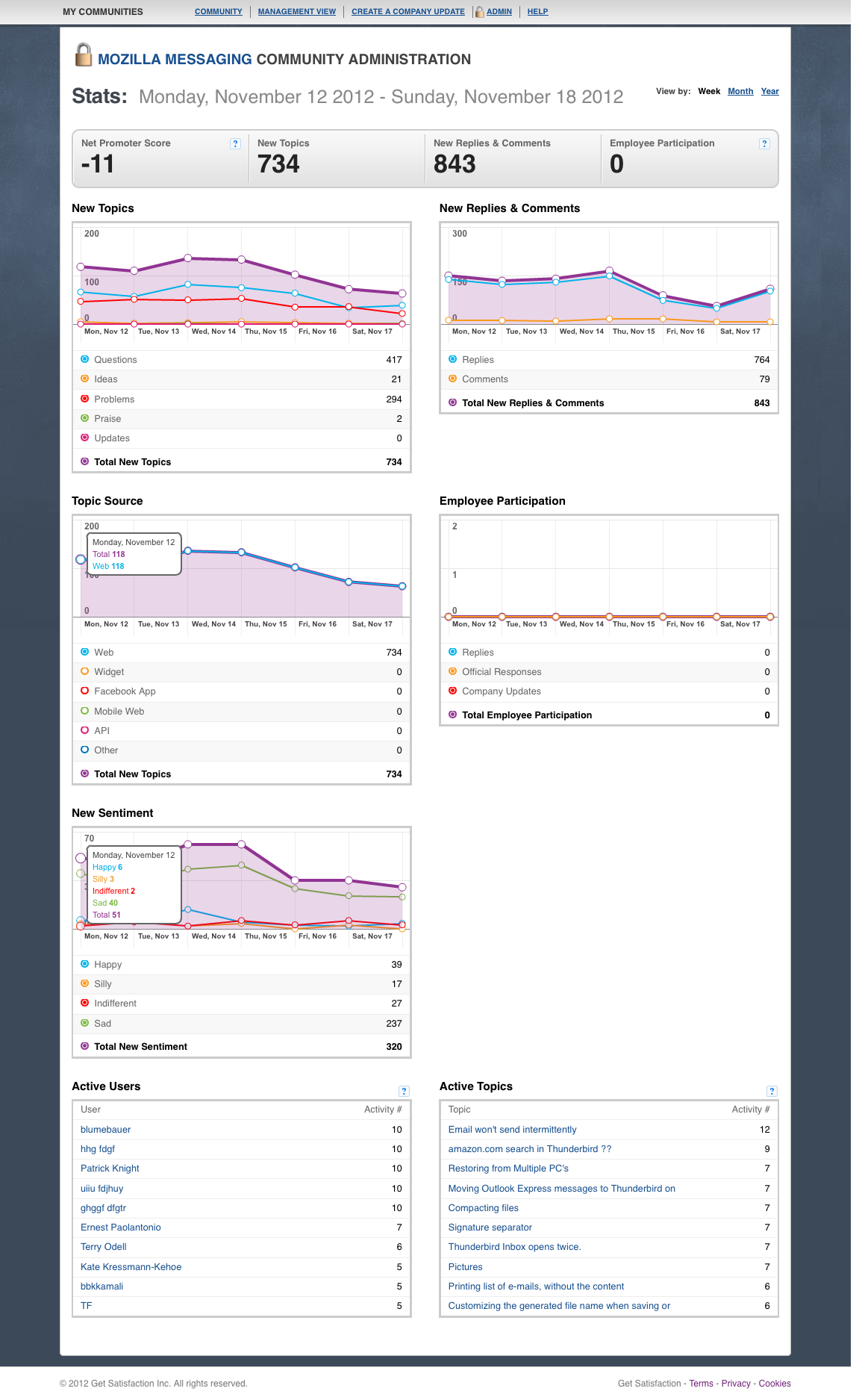Click the lock icon next to ADMIN link

(480, 12)
